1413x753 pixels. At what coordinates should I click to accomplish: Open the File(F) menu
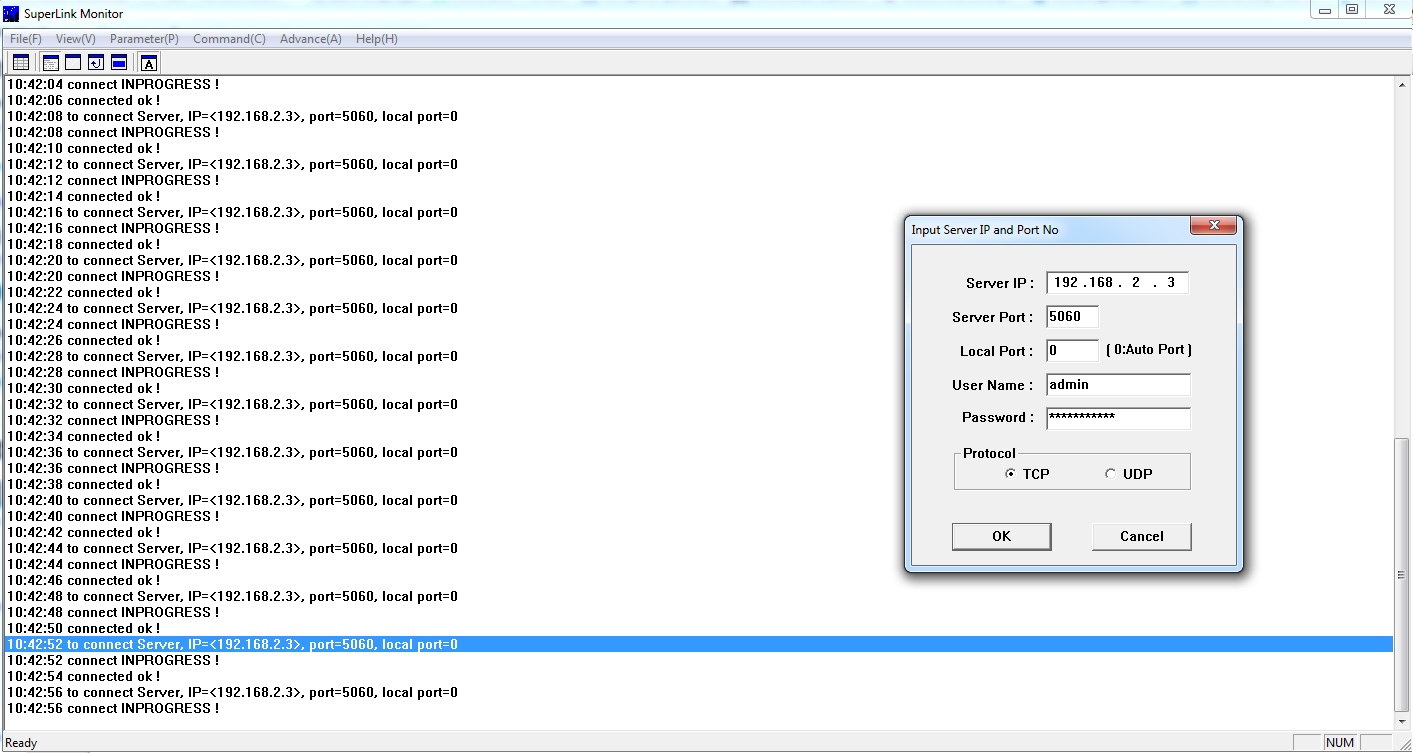[x=26, y=39]
